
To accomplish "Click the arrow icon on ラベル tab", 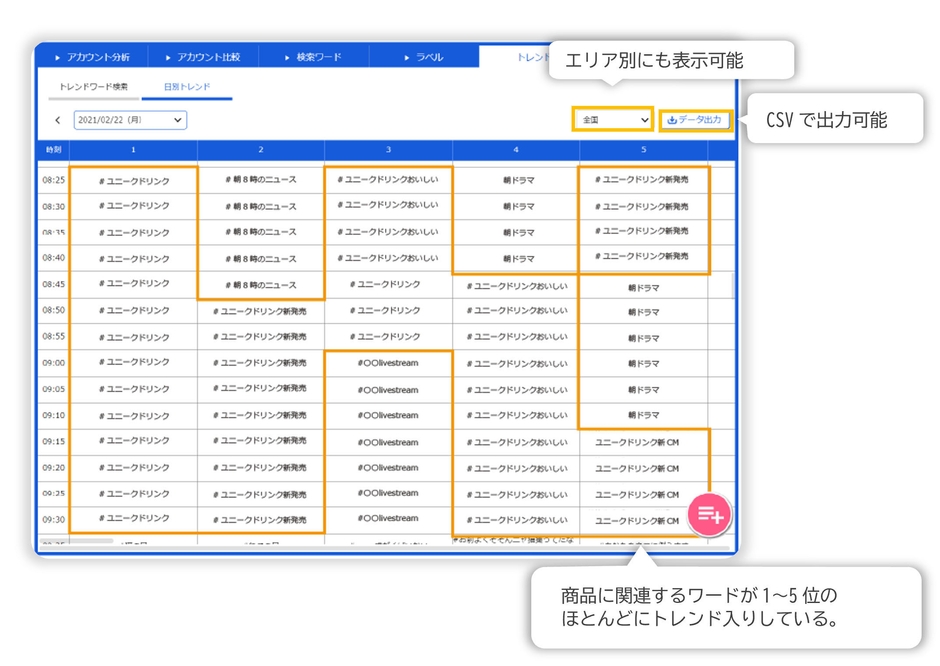I will click(x=408, y=56).
